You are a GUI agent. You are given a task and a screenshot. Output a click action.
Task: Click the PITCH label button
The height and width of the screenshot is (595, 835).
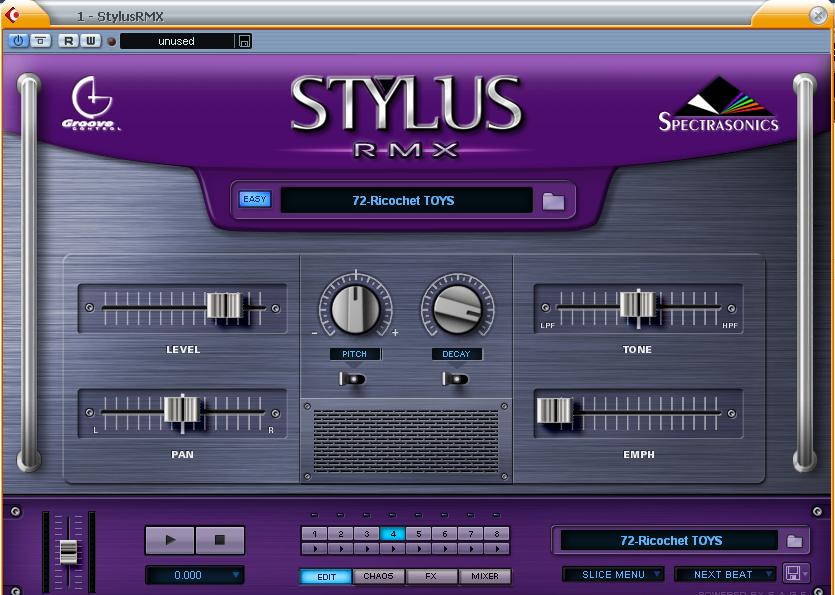coord(355,354)
